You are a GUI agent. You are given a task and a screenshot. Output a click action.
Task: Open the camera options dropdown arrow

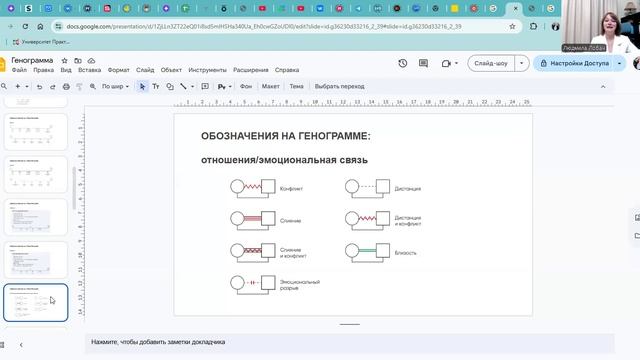click(x=456, y=63)
